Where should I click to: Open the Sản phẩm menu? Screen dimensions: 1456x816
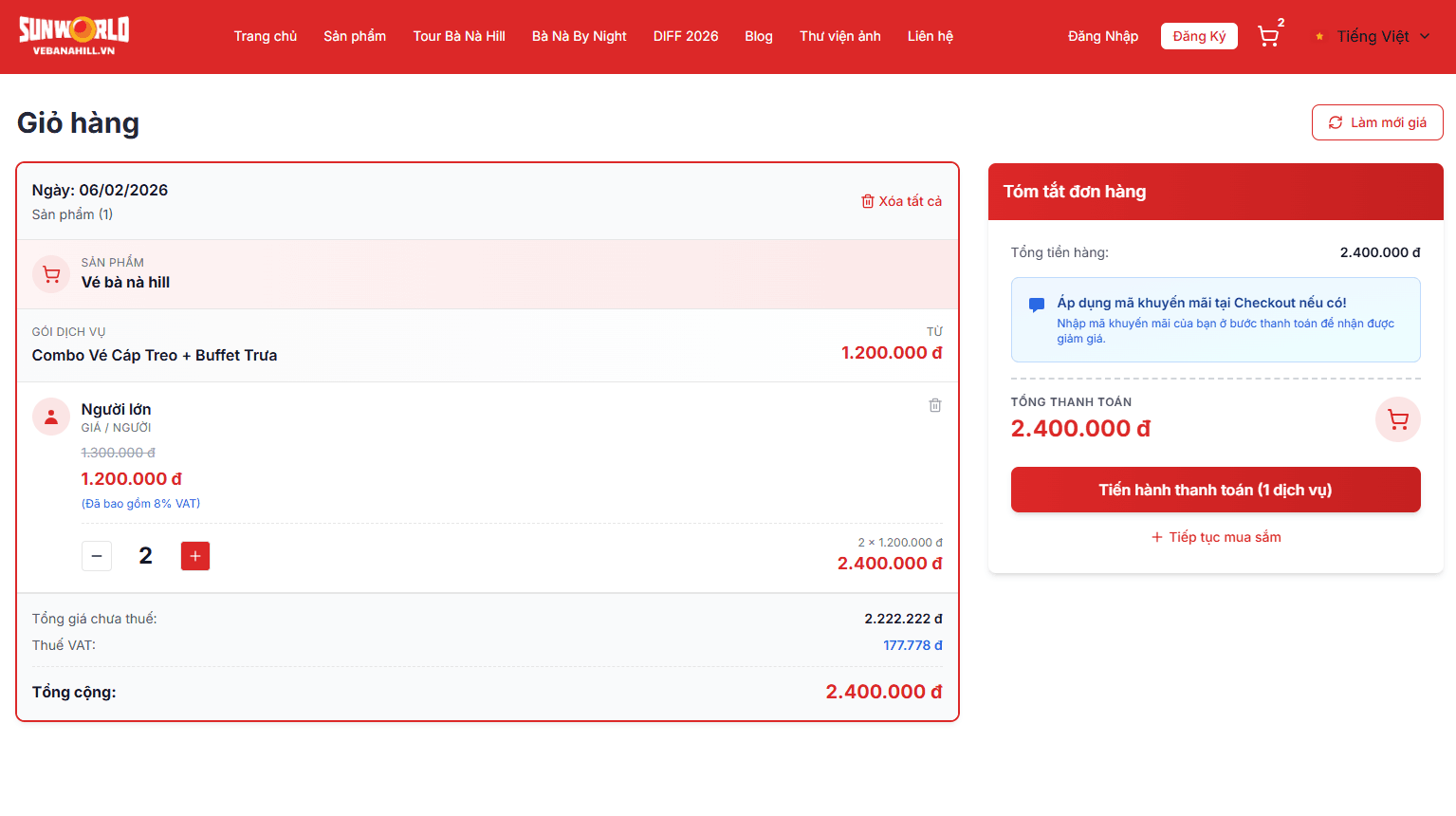(x=355, y=36)
